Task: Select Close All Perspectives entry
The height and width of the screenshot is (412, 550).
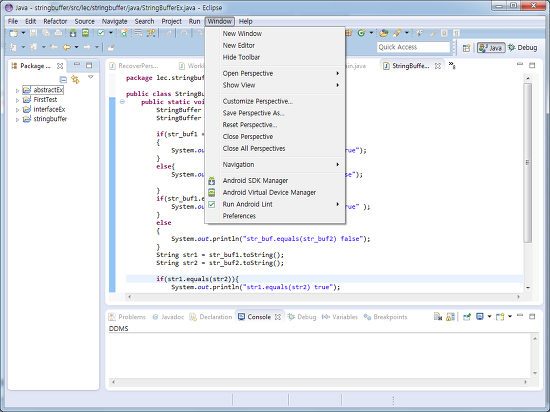Action: pyautogui.click(x=275, y=149)
